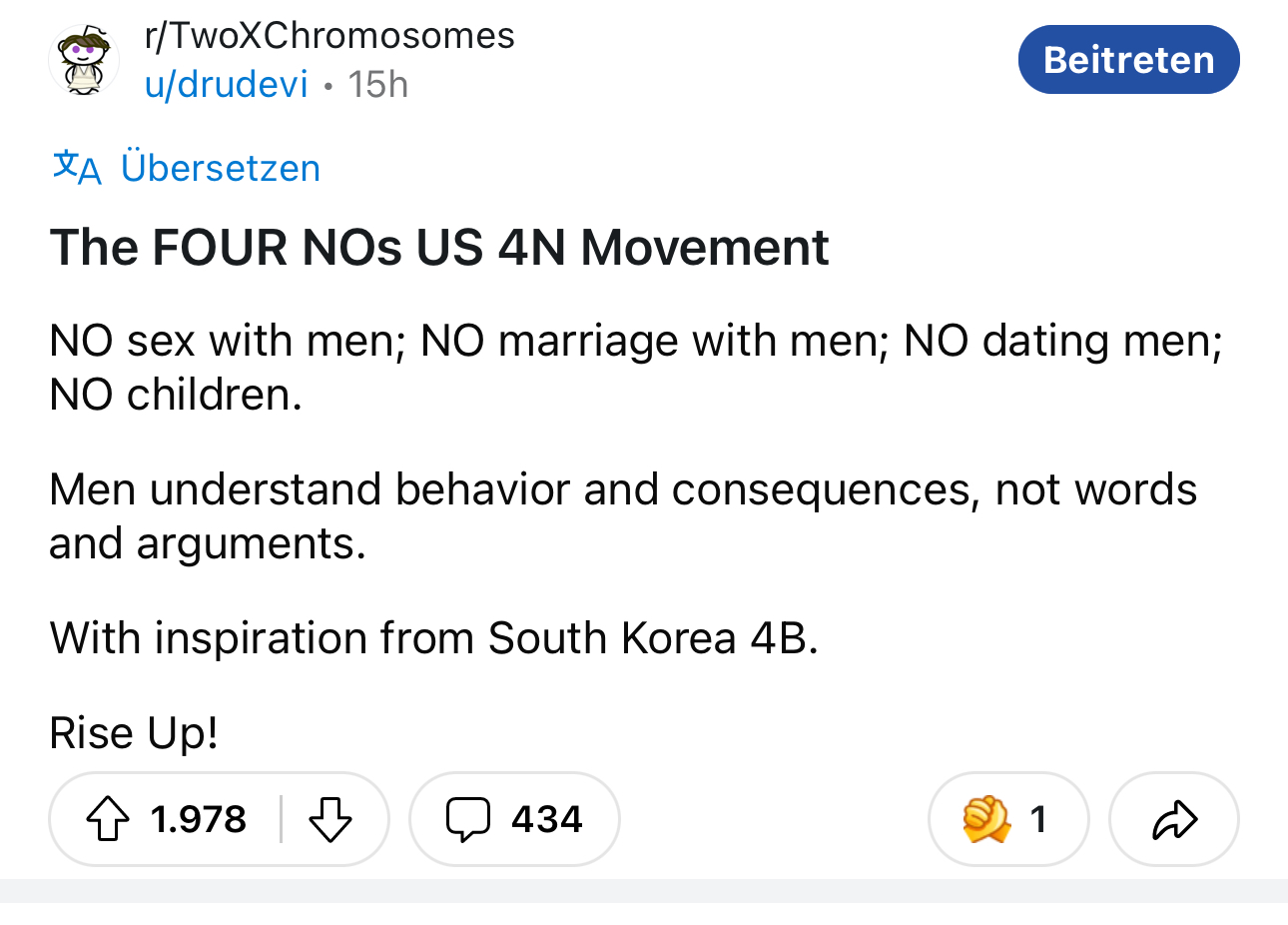Open the r/TwoXChromosomes subreddit link
This screenshot has height=925, width=1288.
(x=329, y=36)
